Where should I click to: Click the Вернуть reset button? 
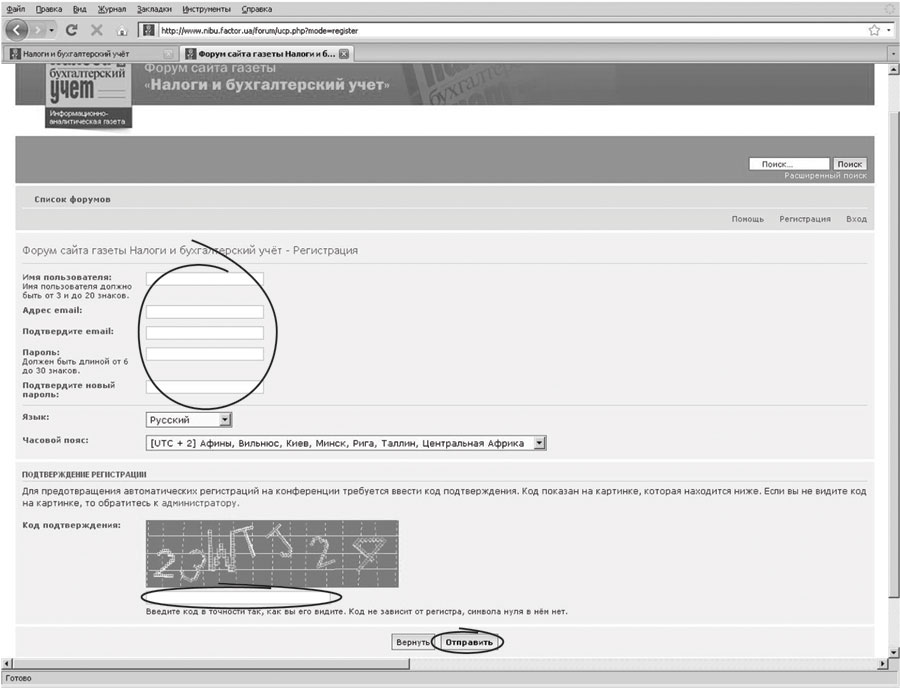[412, 642]
